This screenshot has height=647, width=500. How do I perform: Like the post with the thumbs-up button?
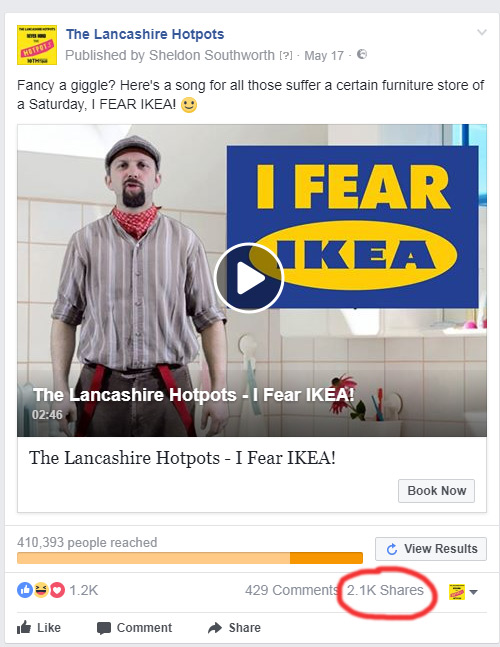[39, 628]
